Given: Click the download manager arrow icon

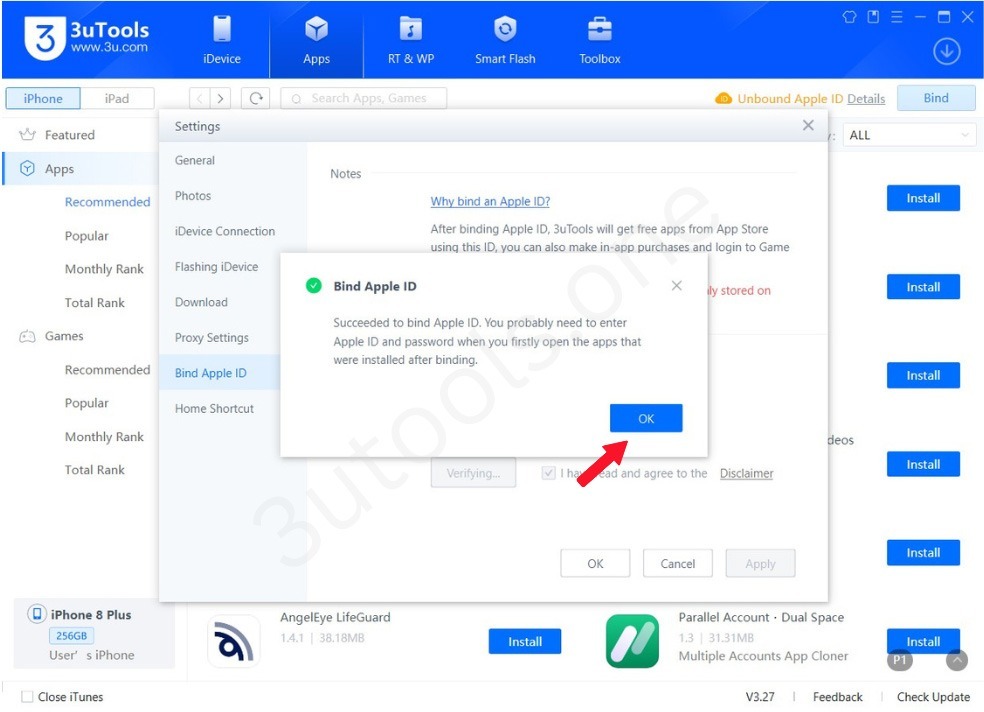Looking at the screenshot, I should (x=946, y=52).
